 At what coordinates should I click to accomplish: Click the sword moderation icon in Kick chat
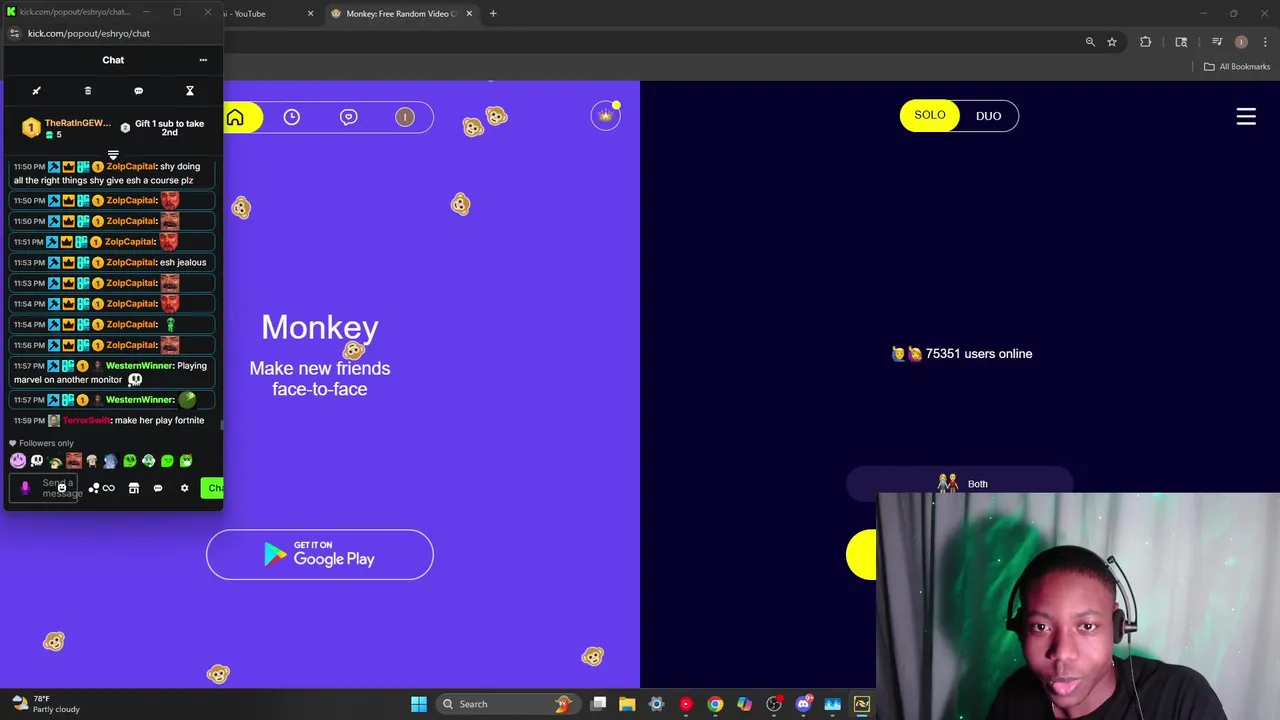pos(37,91)
